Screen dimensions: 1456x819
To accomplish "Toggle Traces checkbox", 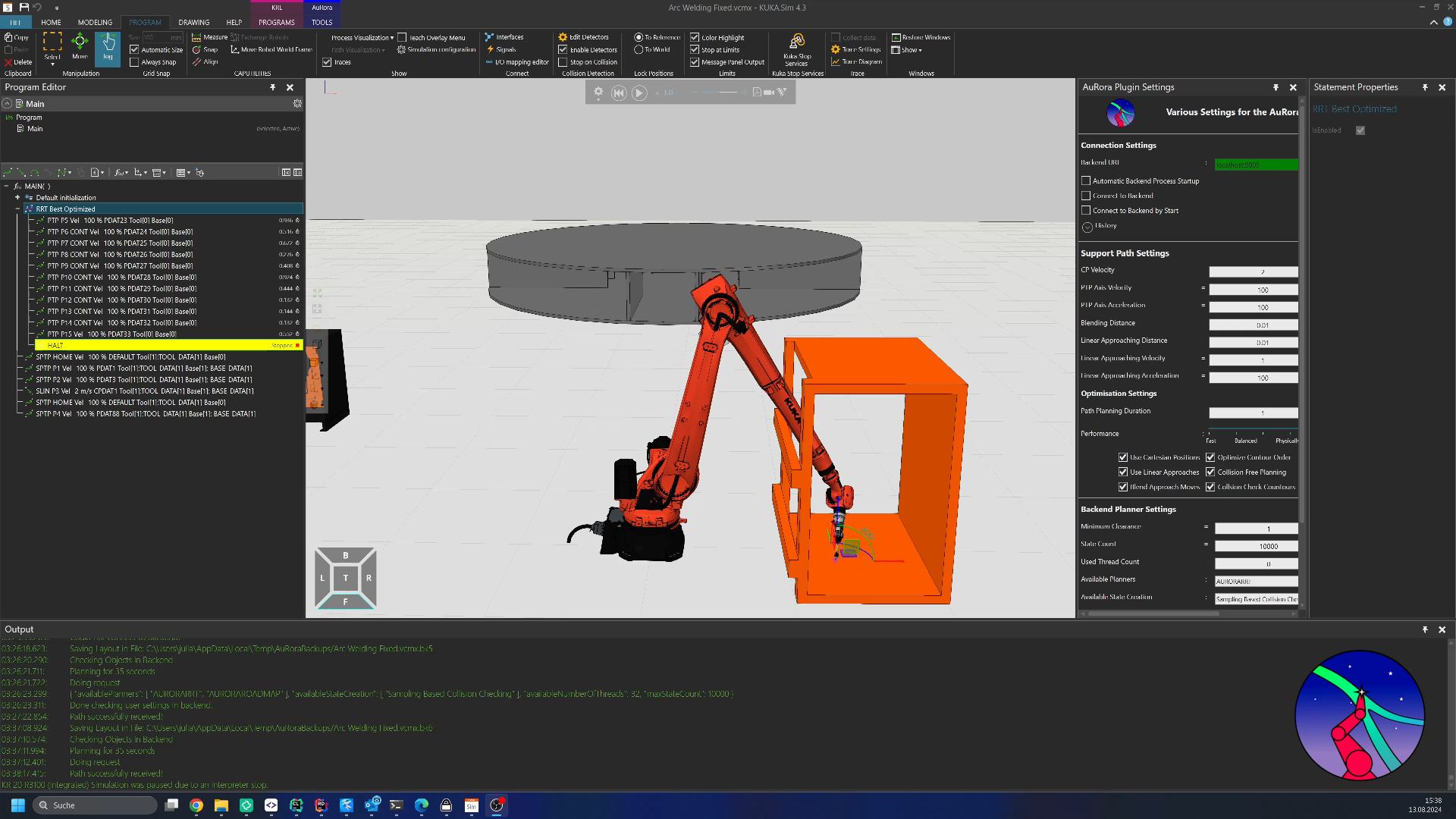I will click(x=327, y=62).
